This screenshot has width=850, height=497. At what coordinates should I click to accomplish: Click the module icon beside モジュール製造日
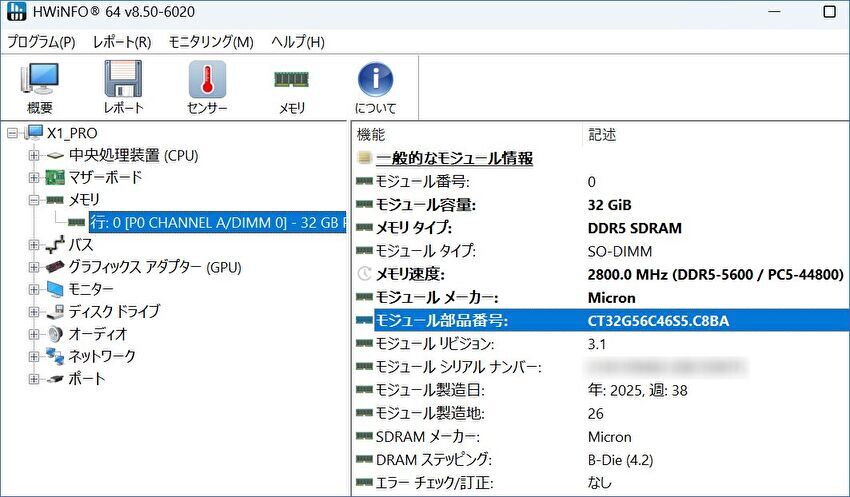[x=364, y=390]
